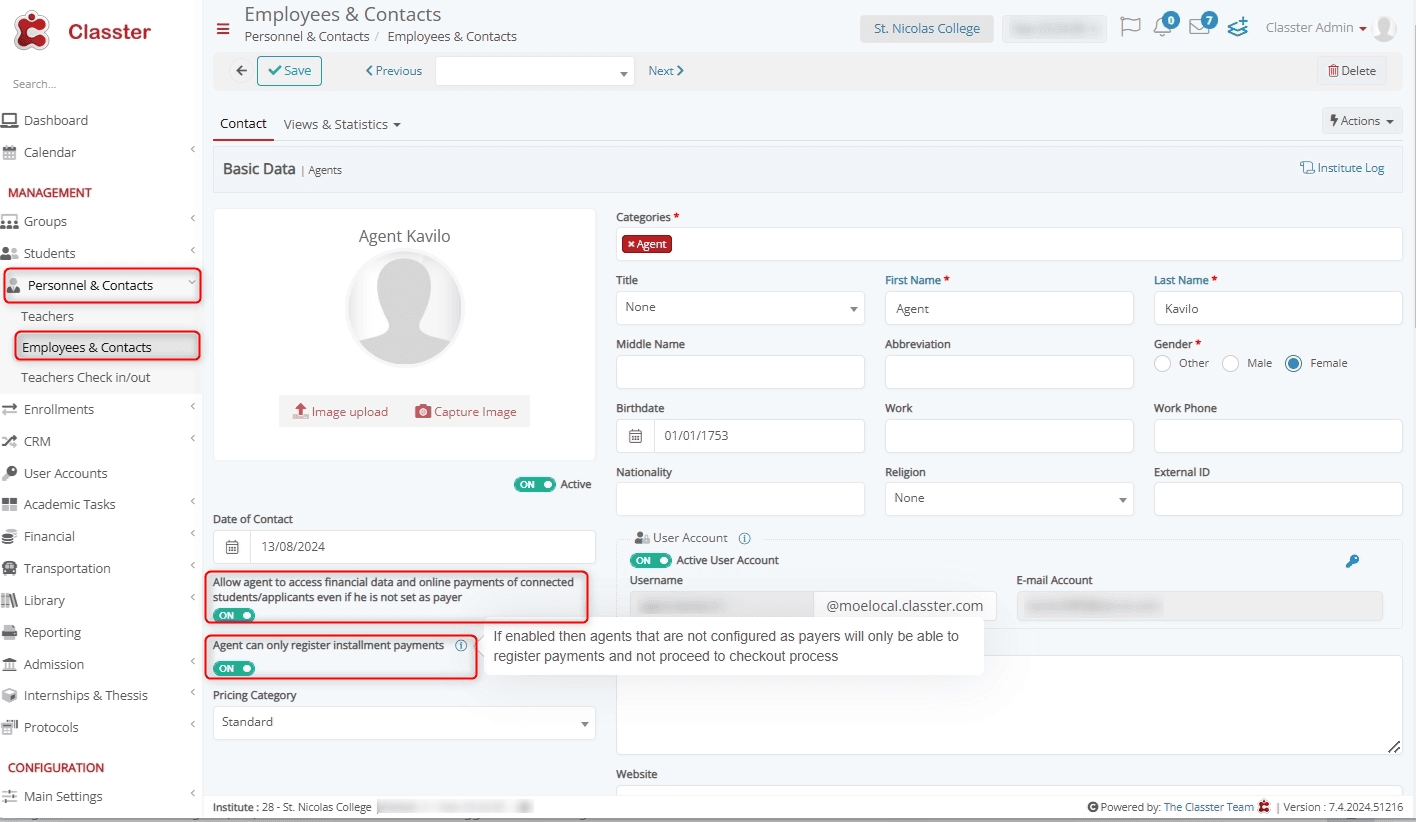Image resolution: width=1416 pixels, height=822 pixels.
Task: Select Female gender radio button
Action: point(1293,364)
